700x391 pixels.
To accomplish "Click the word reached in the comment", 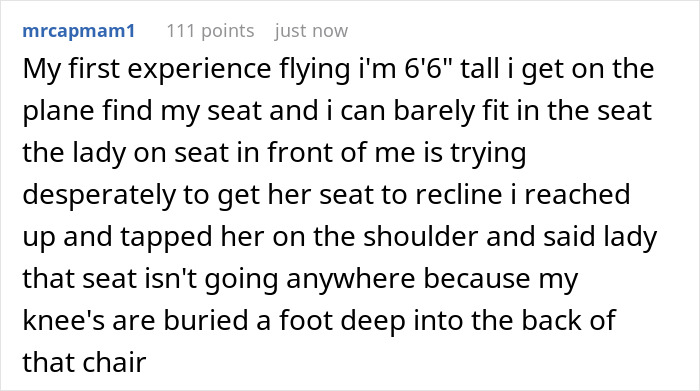I will (577, 194).
